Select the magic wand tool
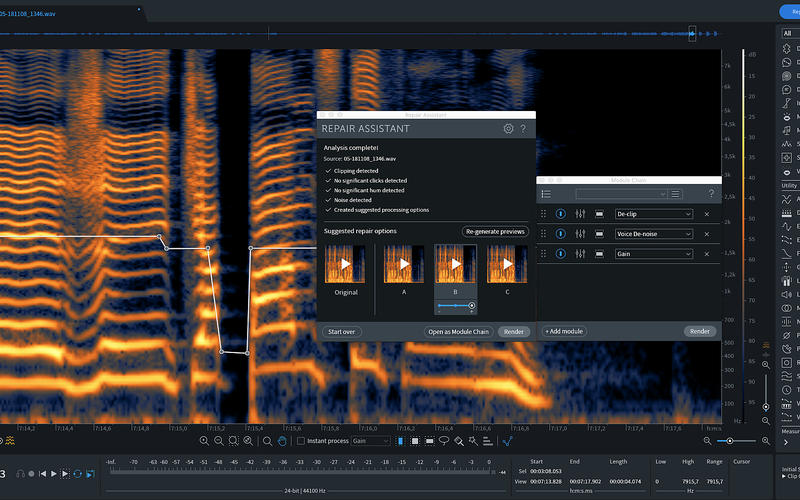 [473, 441]
